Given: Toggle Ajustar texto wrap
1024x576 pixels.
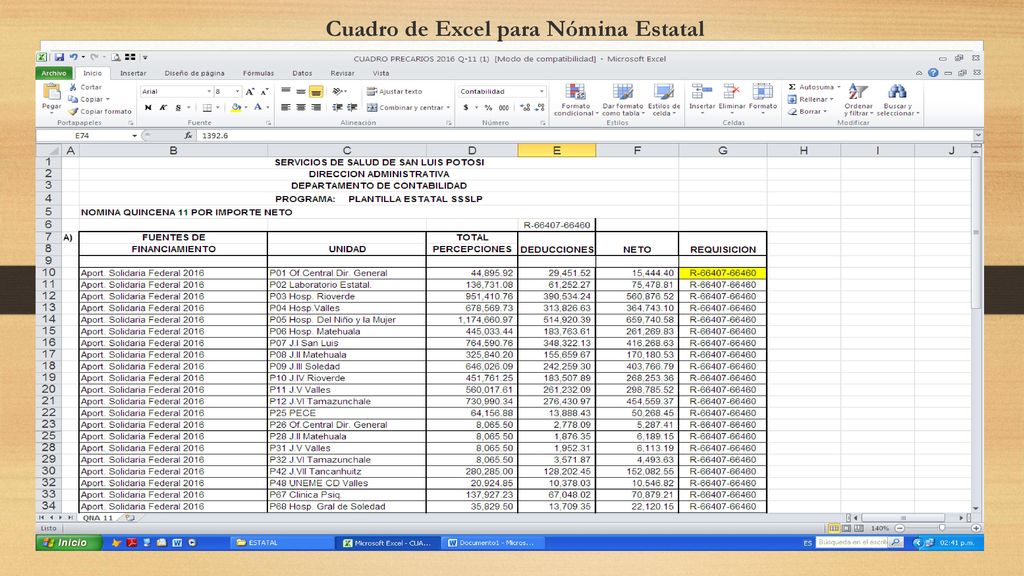Looking at the screenshot, I should (x=394, y=92).
